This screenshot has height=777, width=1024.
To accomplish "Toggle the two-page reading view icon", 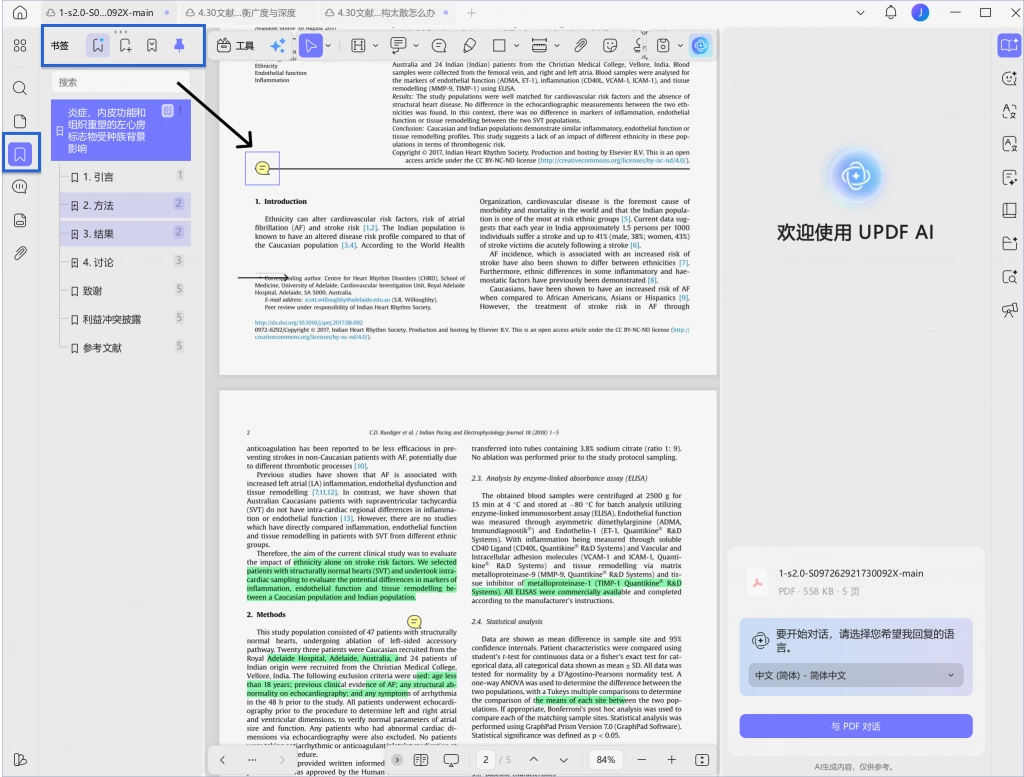I will pos(421,760).
